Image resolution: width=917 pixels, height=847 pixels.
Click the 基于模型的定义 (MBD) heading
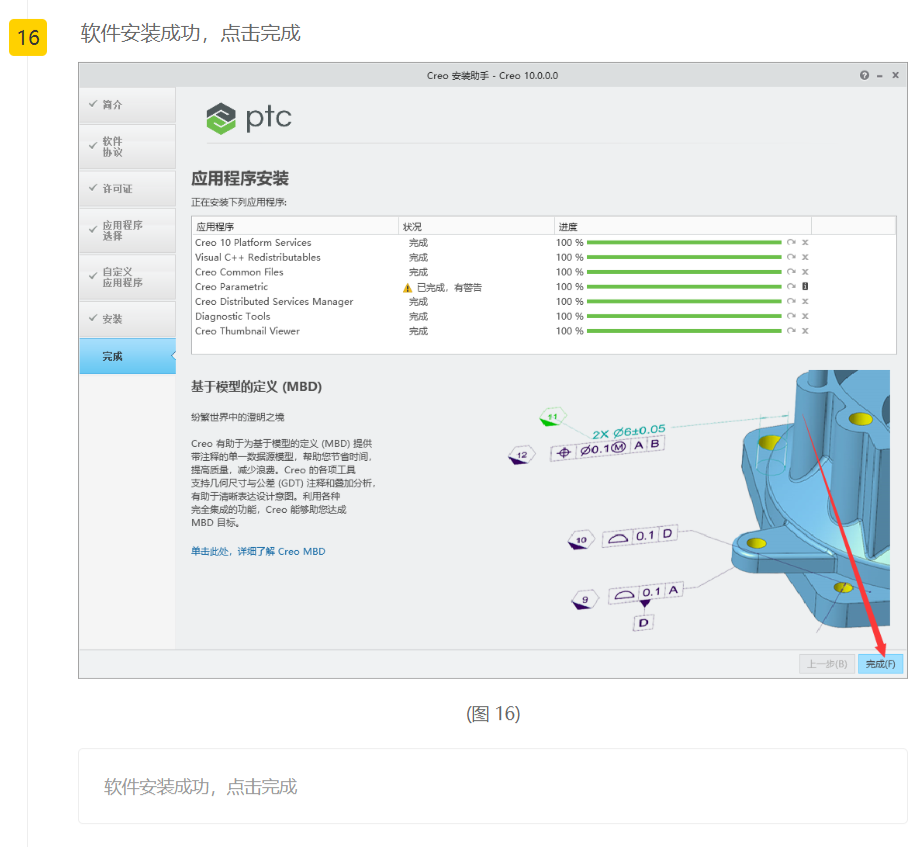click(256, 387)
